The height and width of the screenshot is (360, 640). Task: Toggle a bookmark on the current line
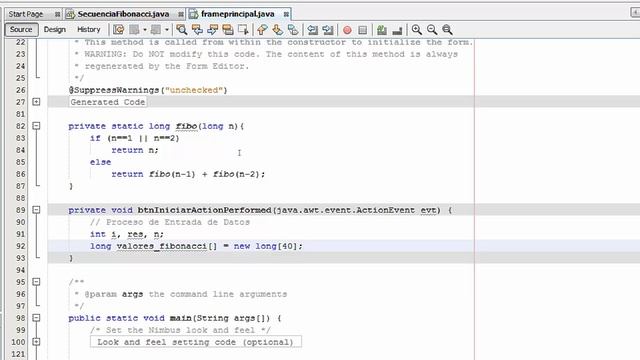(x=293, y=29)
